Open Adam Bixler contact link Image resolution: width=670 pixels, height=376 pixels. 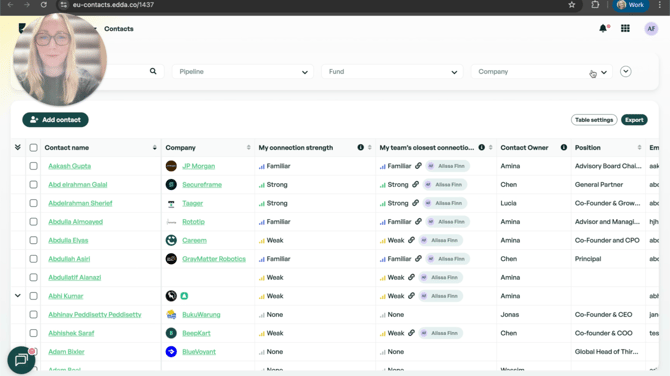coord(66,352)
